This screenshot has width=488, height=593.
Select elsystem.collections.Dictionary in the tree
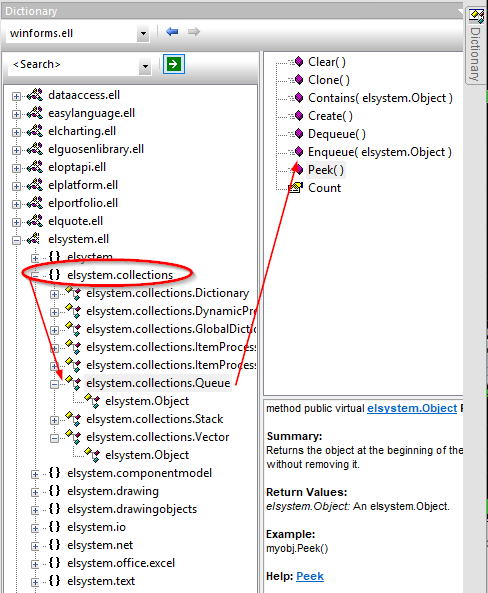pos(167,293)
